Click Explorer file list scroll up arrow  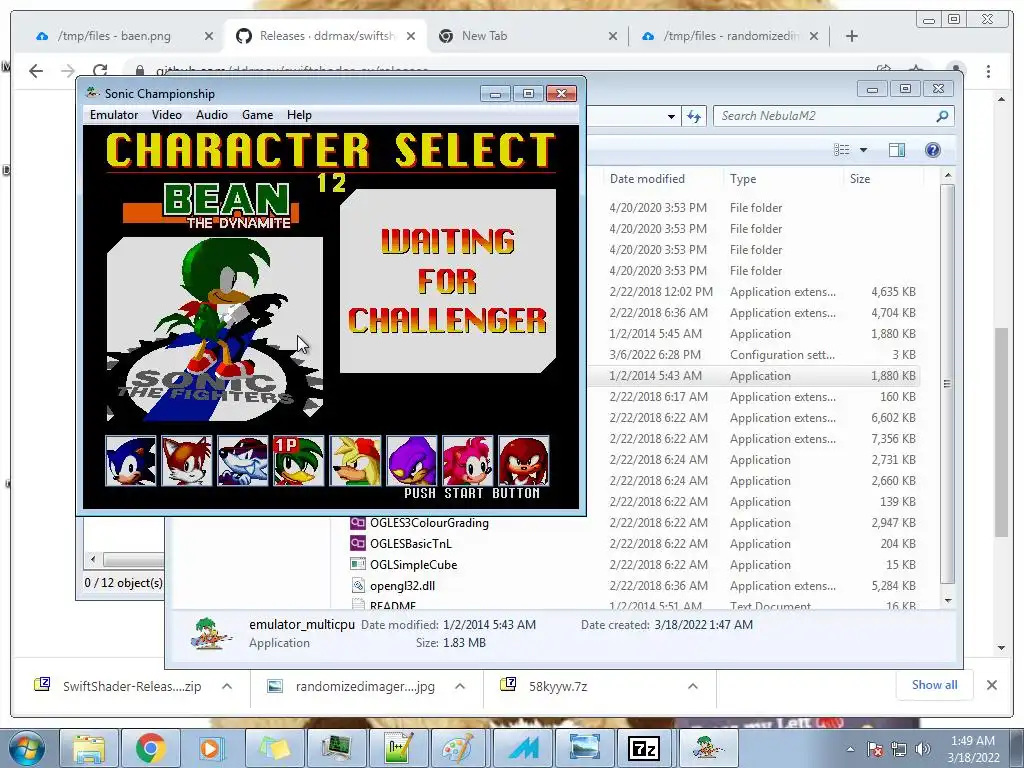948,176
